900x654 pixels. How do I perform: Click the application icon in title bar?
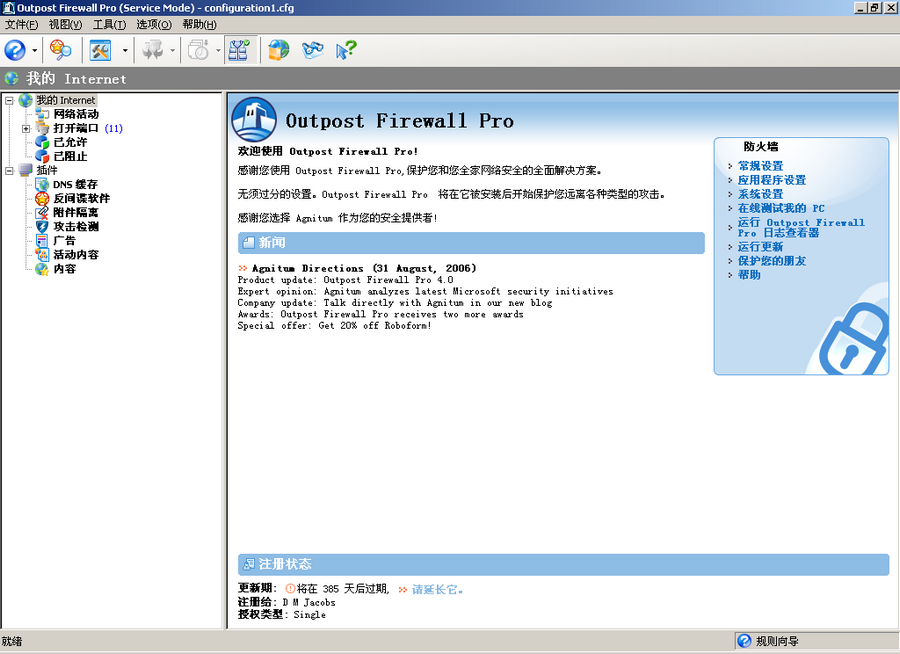pos(9,7)
